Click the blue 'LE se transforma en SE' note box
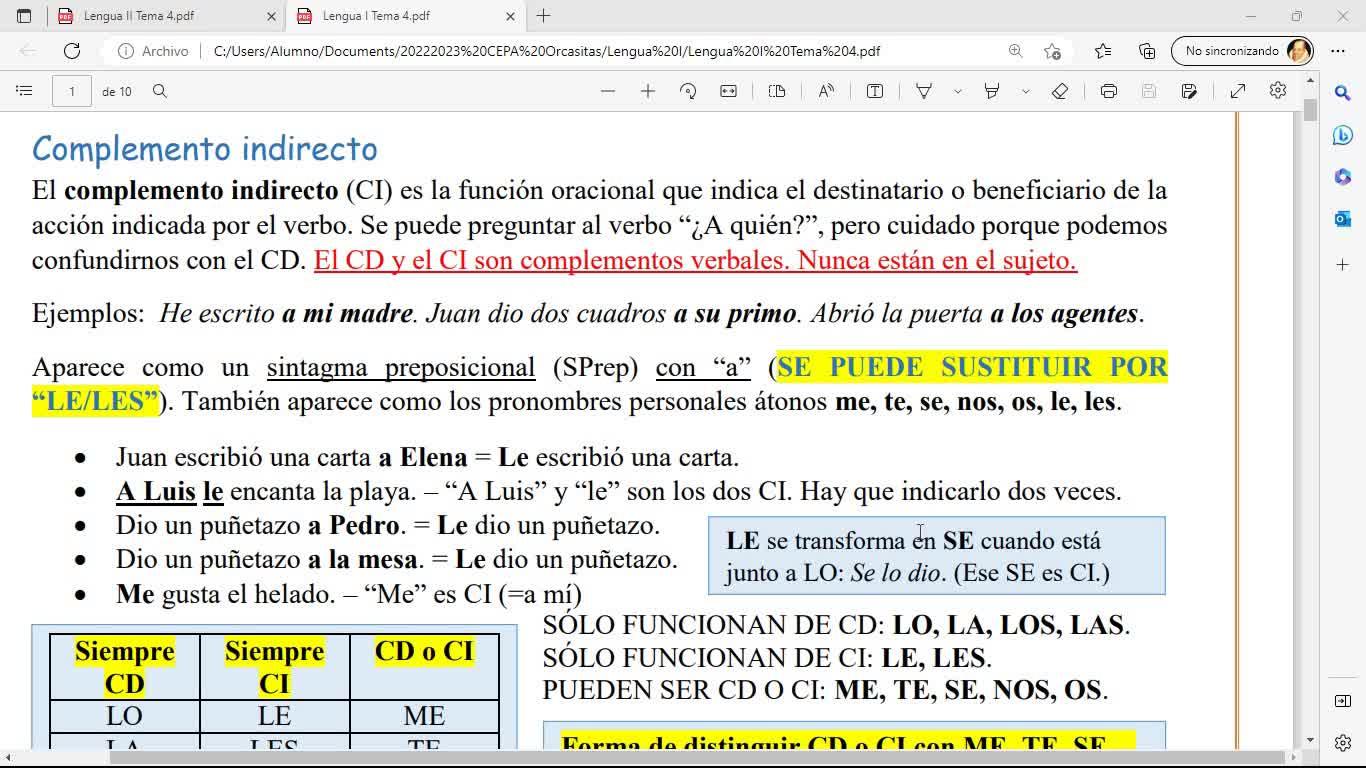Screen dimensions: 1366x768 936,556
